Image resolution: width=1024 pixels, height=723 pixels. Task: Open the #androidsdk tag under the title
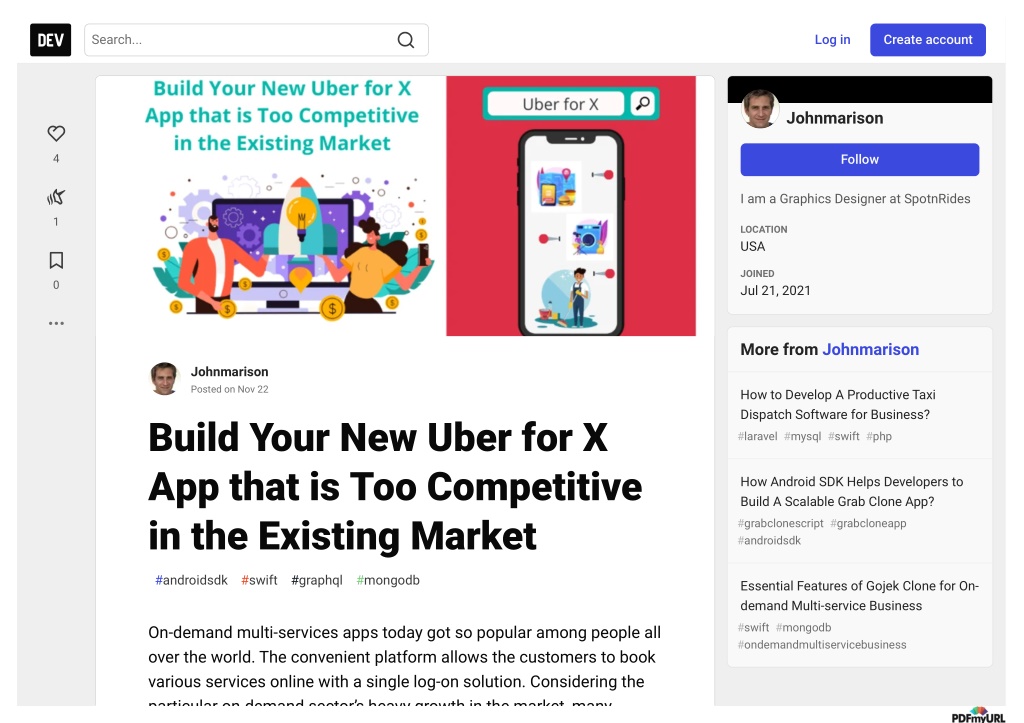(x=191, y=580)
